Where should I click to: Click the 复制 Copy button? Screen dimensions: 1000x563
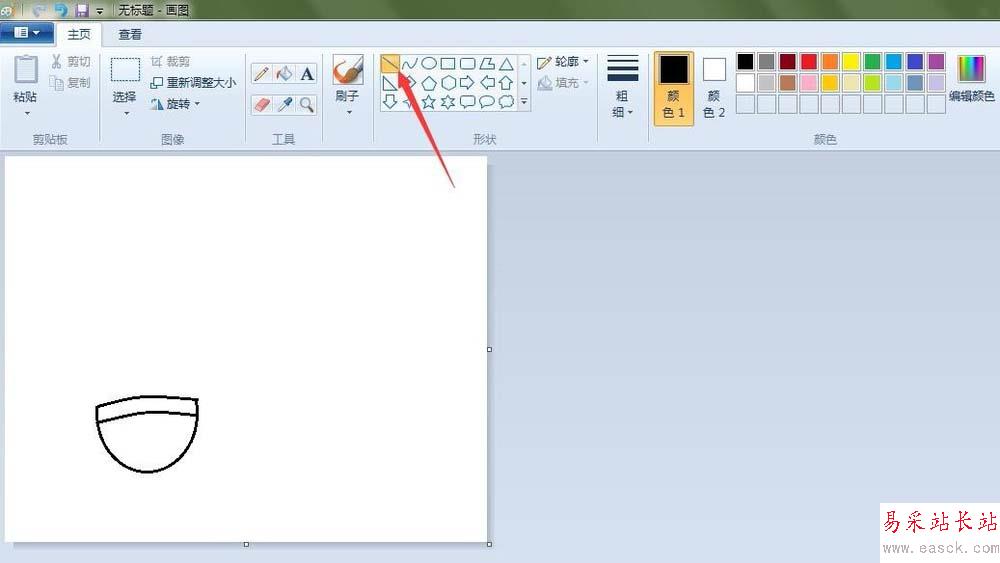[71, 83]
